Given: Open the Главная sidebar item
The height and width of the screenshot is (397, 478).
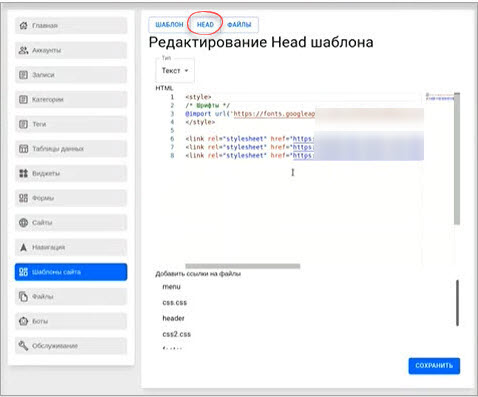Looking at the screenshot, I should [x=71, y=25].
